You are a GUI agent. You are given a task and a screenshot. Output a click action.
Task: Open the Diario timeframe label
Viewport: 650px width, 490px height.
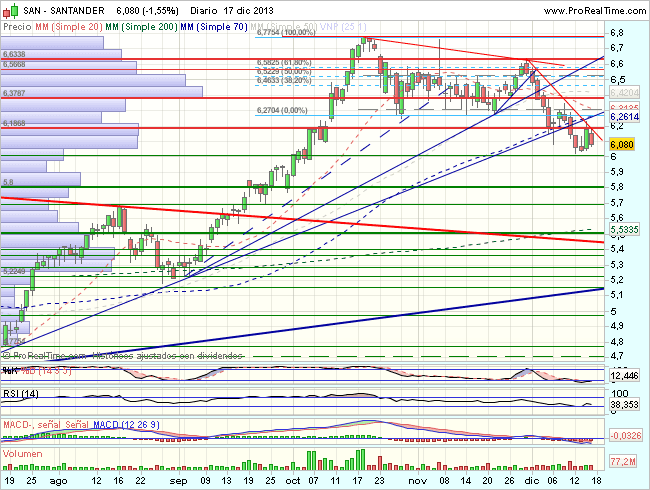pyautogui.click(x=204, y=11)
